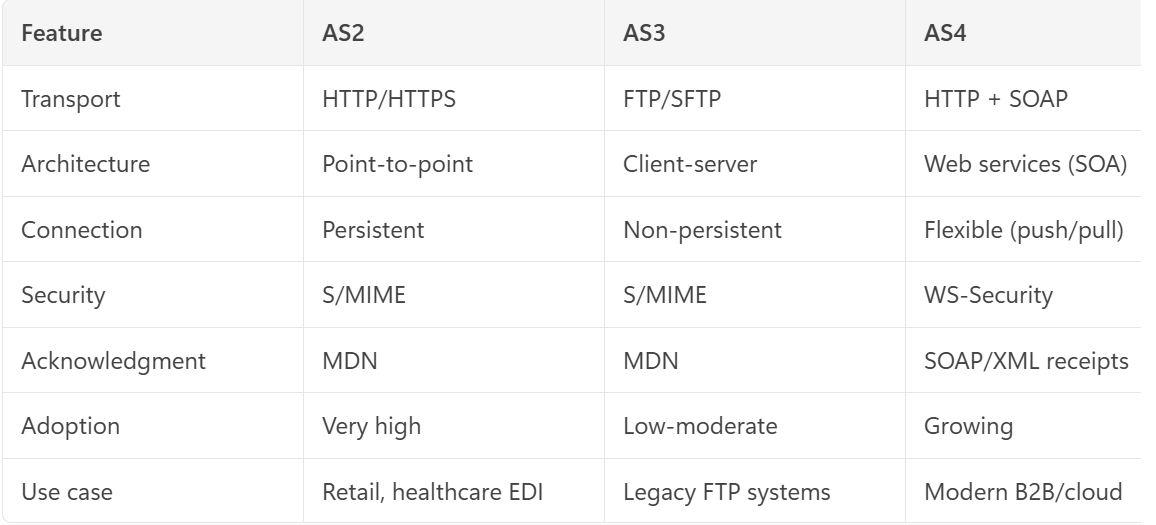Select the Low-moderate cell
The image size is (1156, 525).
coord(700,426)
